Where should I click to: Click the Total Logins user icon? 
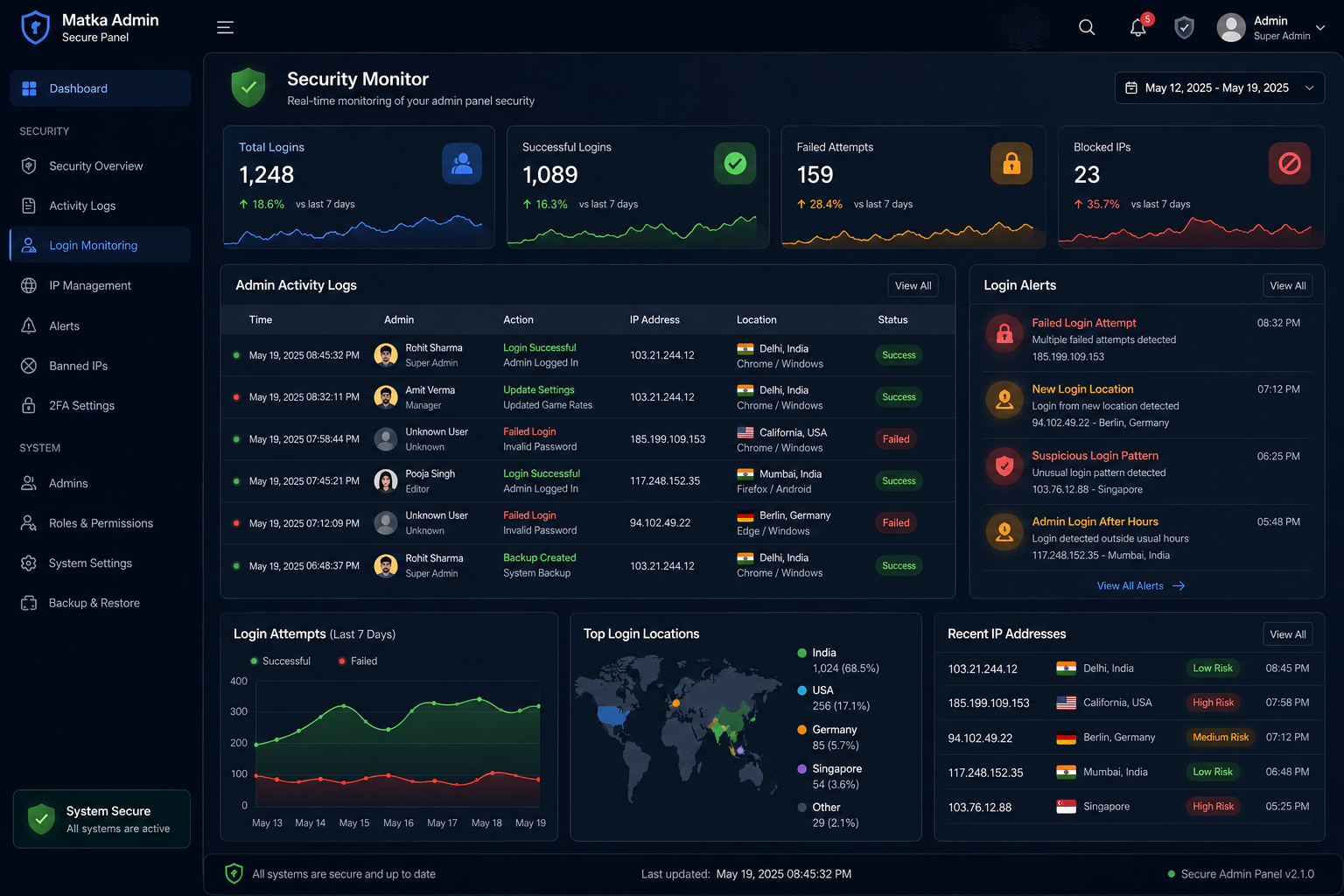[x=462, y=163]
